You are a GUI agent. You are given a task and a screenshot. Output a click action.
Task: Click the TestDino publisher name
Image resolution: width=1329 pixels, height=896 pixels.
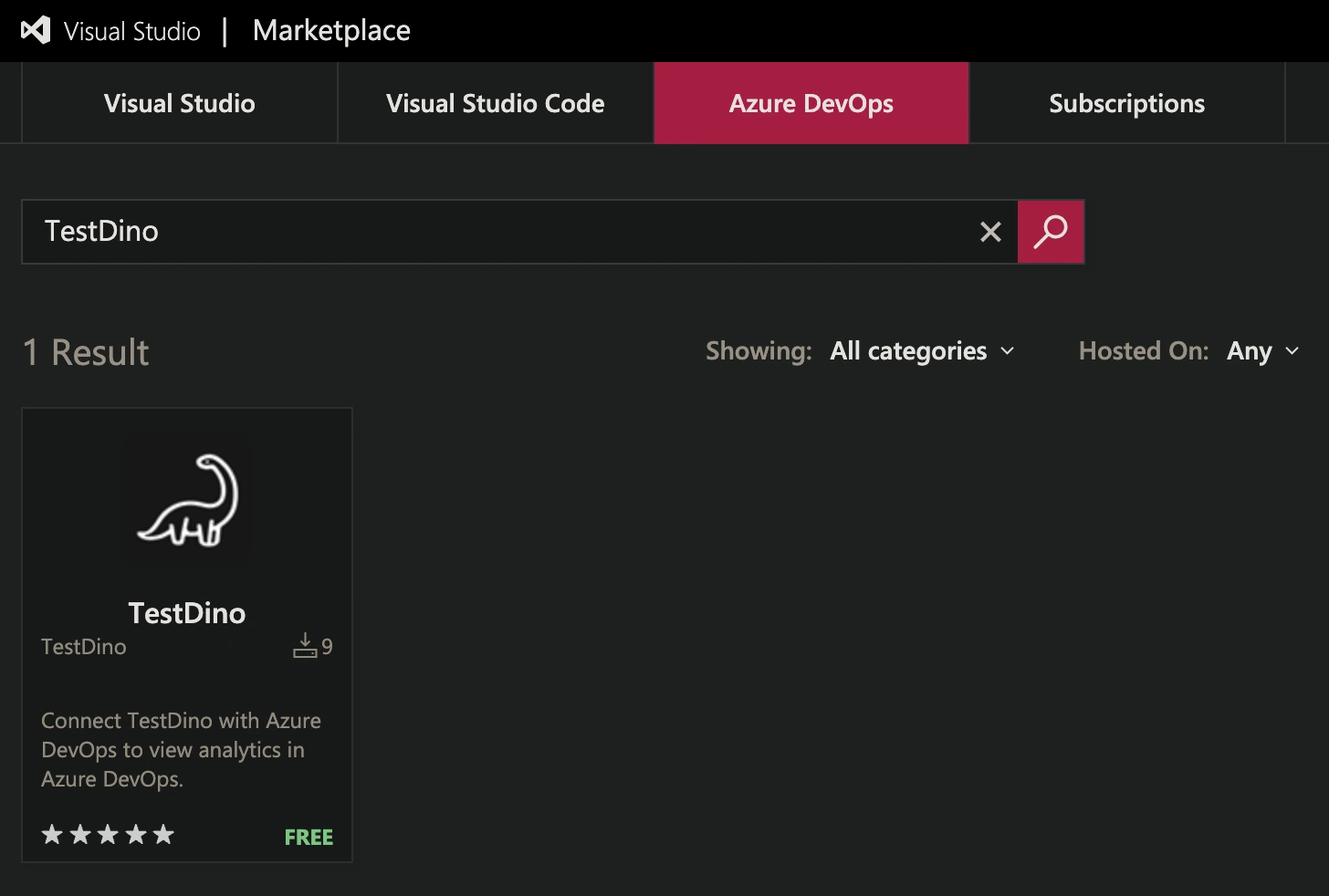click(x=83, y=646)
